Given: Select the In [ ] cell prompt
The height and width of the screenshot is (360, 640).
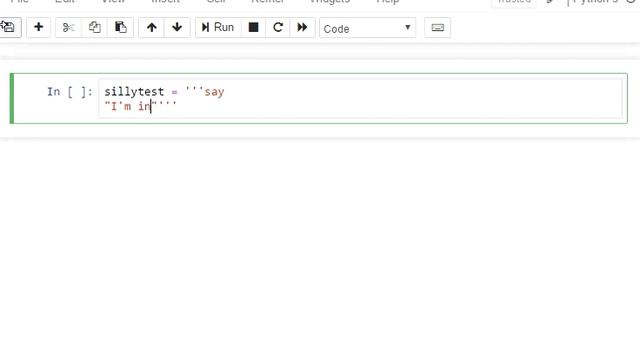Looking at the screenshot, I should pyautogui.click(x=70, y=92).
